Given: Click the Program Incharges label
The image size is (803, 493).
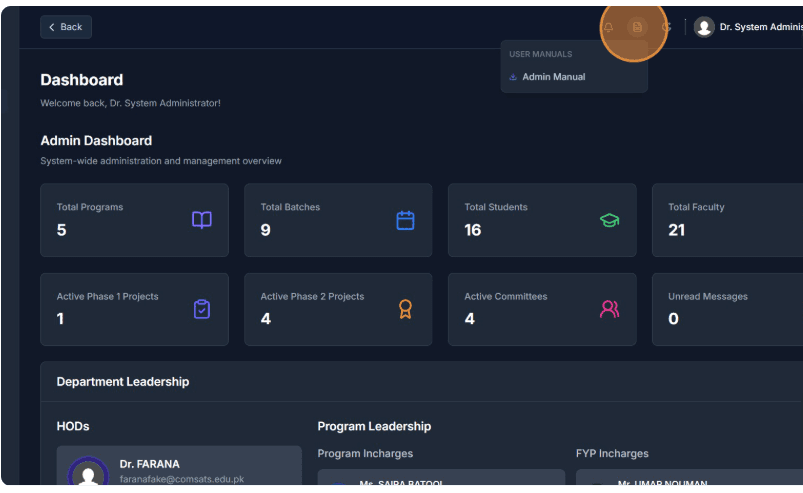Looking at the screenshot, I should click(x=365, y=454).
